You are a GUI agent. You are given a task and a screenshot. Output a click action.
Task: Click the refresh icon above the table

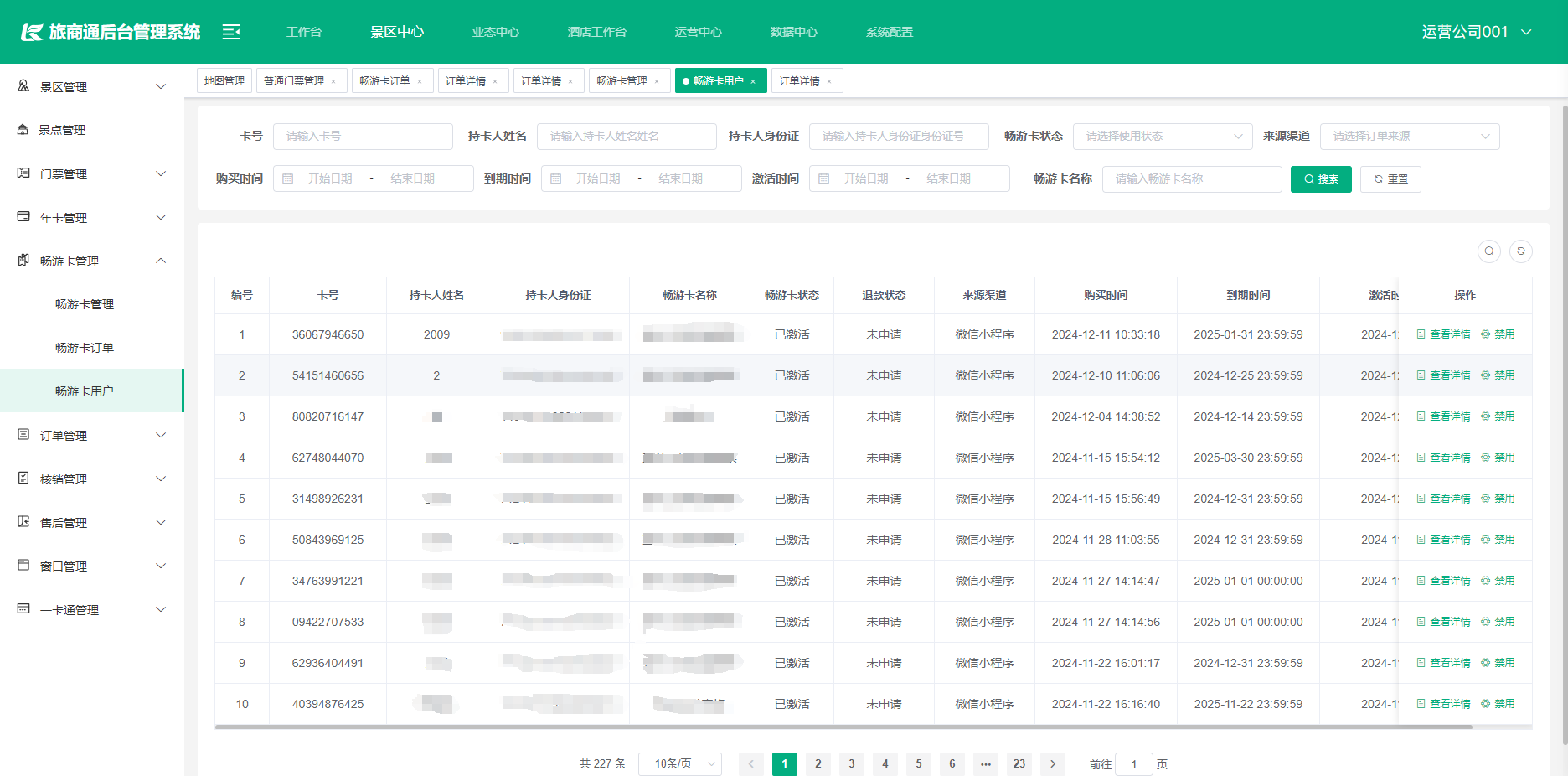[x=1521, y=251]
